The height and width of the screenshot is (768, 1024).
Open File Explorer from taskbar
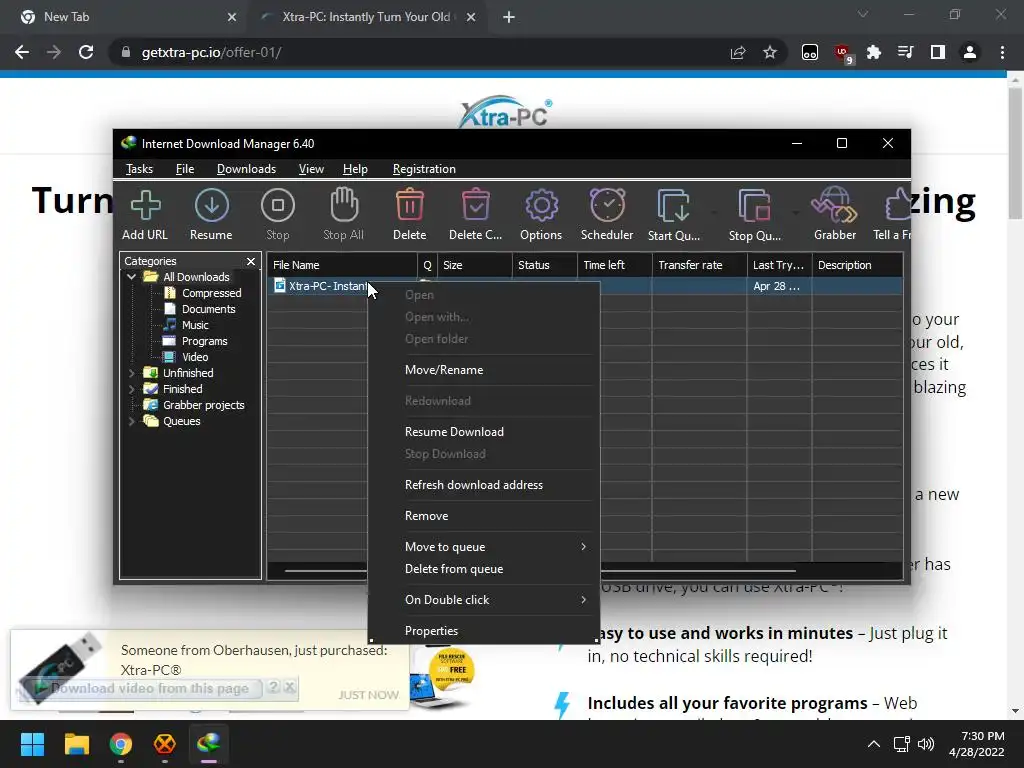coord(76,744)
